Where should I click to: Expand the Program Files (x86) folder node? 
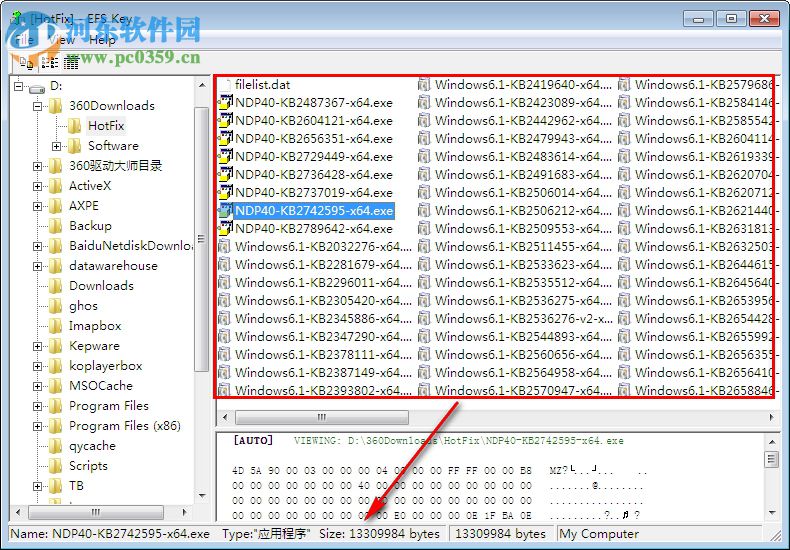click(x=37, y=426)
